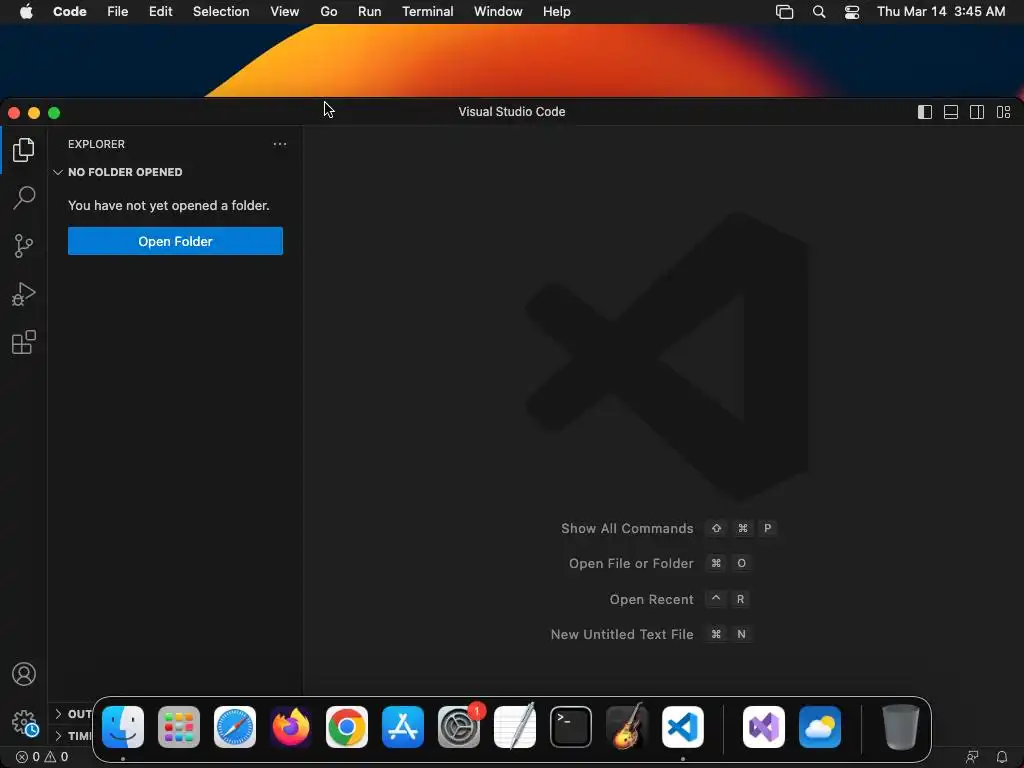Open Launchpad from the Dock
Screen dimensions: 1024x768
179,727
